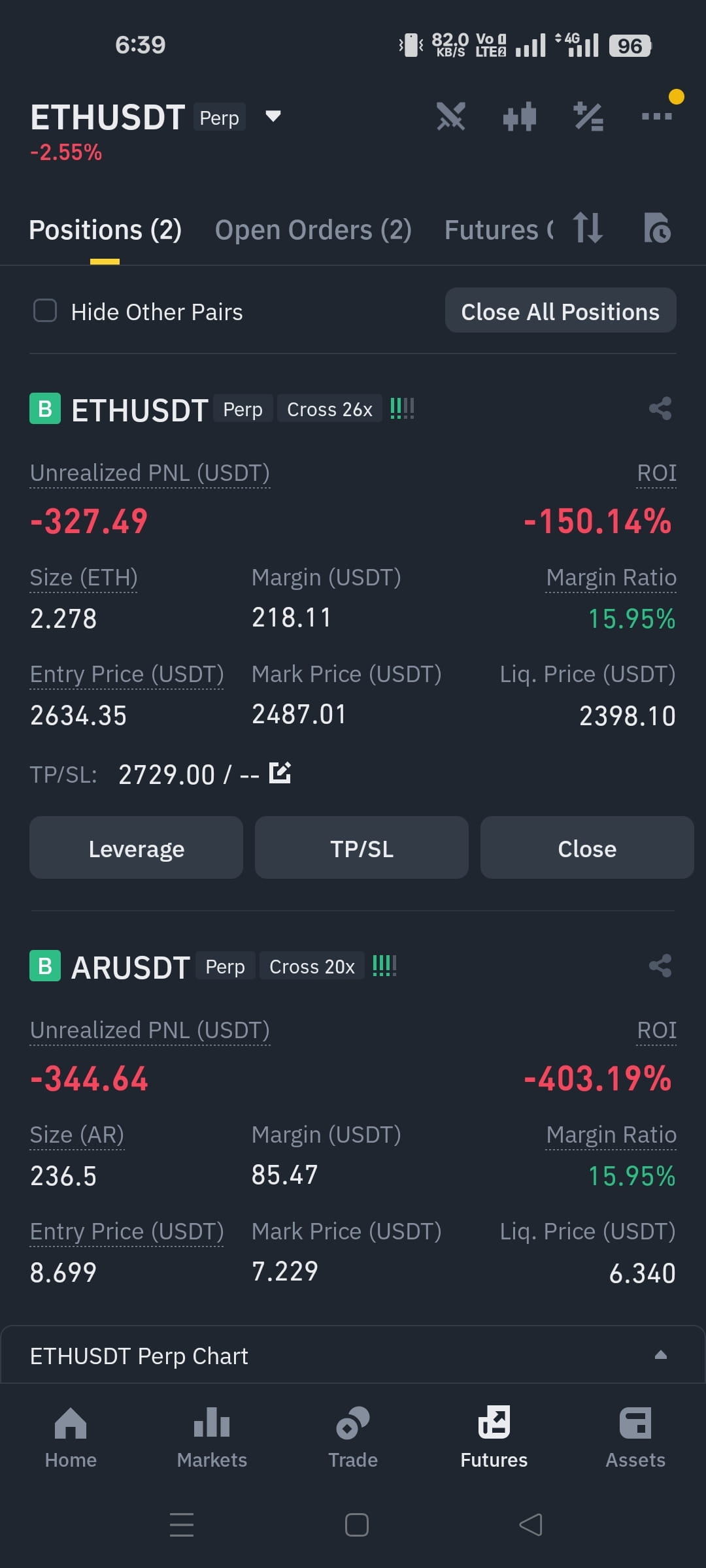Expand the ETHUSDT symbol dropdown arrow

pos(273,116)
